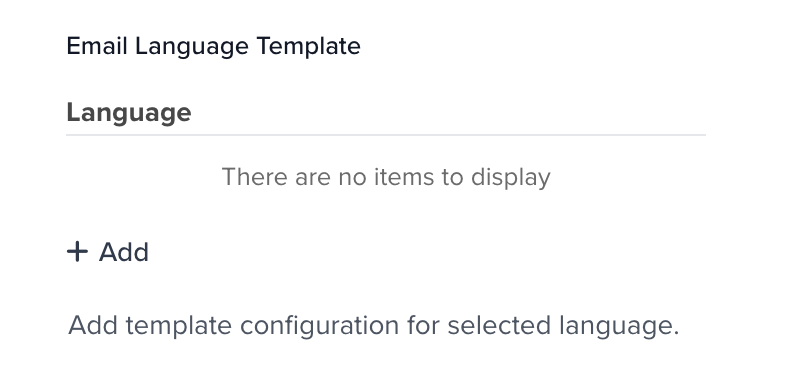Image resolution: width=810 pixels, height=378 pixels.
Task: Click 'selected language' in the description text
Action: (563, 326)
